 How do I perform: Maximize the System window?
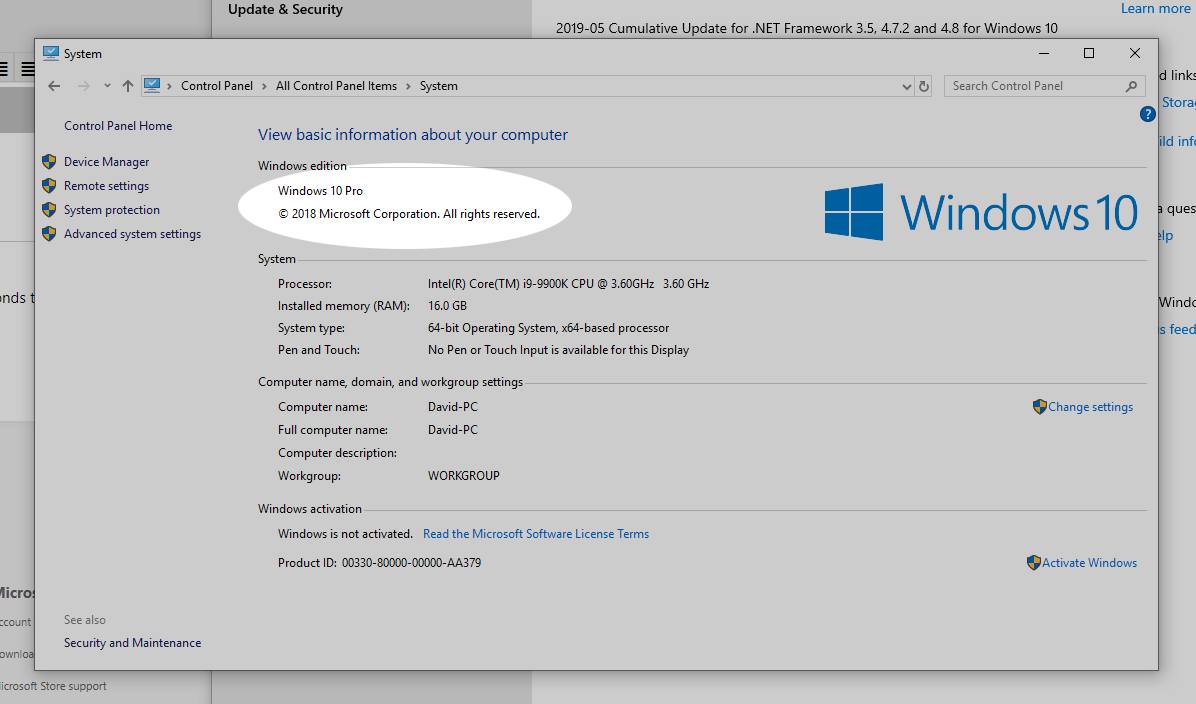[x=1088, y=53]
